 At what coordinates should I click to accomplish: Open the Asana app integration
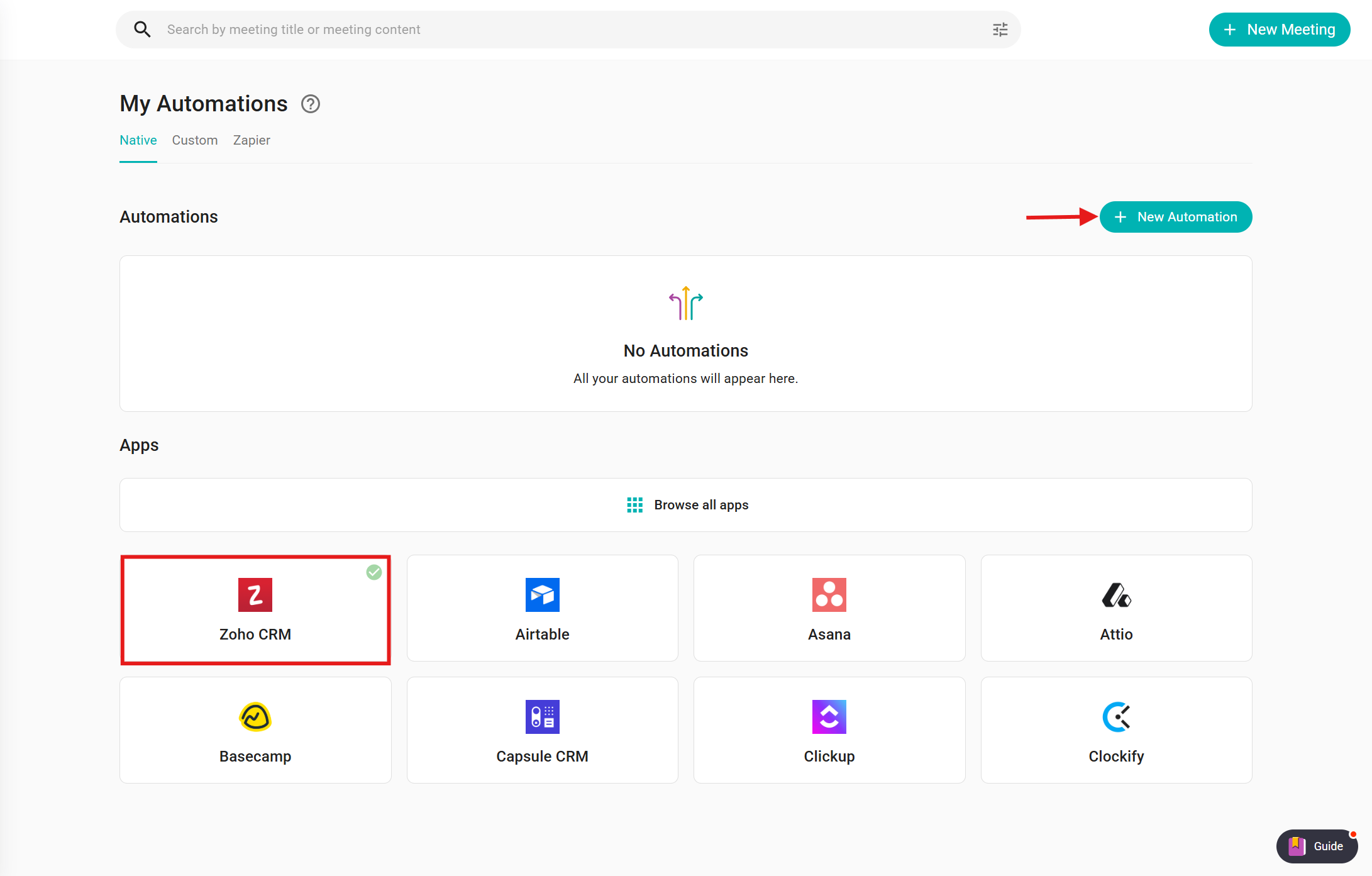pos(829,607)
